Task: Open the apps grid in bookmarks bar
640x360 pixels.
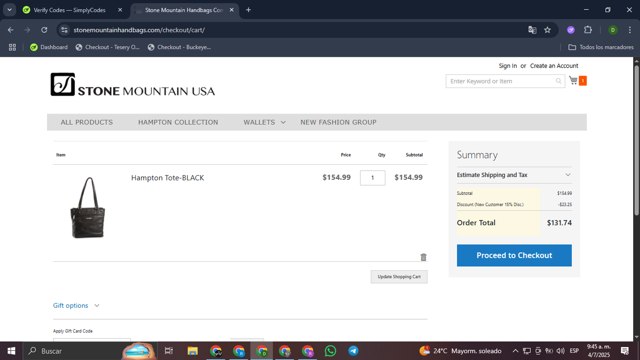Action: (x=12, y=47)
